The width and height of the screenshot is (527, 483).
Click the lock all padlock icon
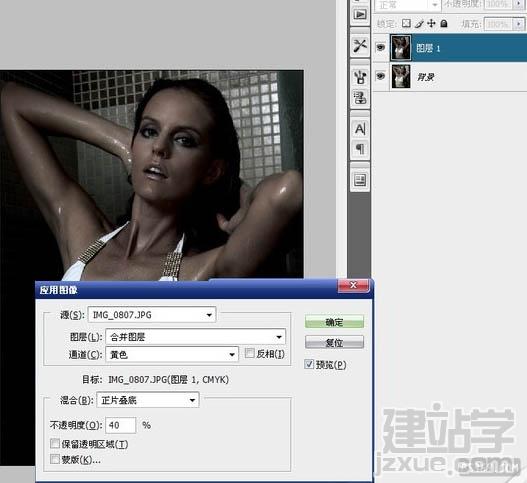(x=444, y=23)
